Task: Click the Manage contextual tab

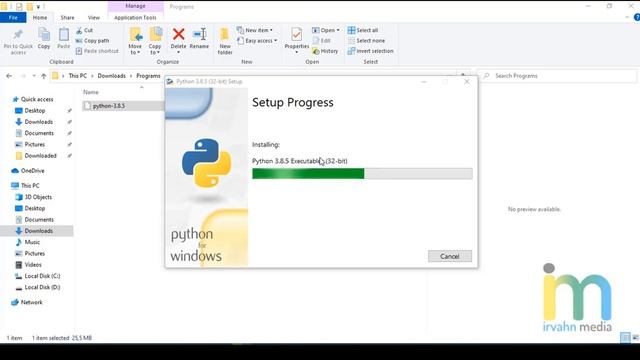Action: (136, 6)
